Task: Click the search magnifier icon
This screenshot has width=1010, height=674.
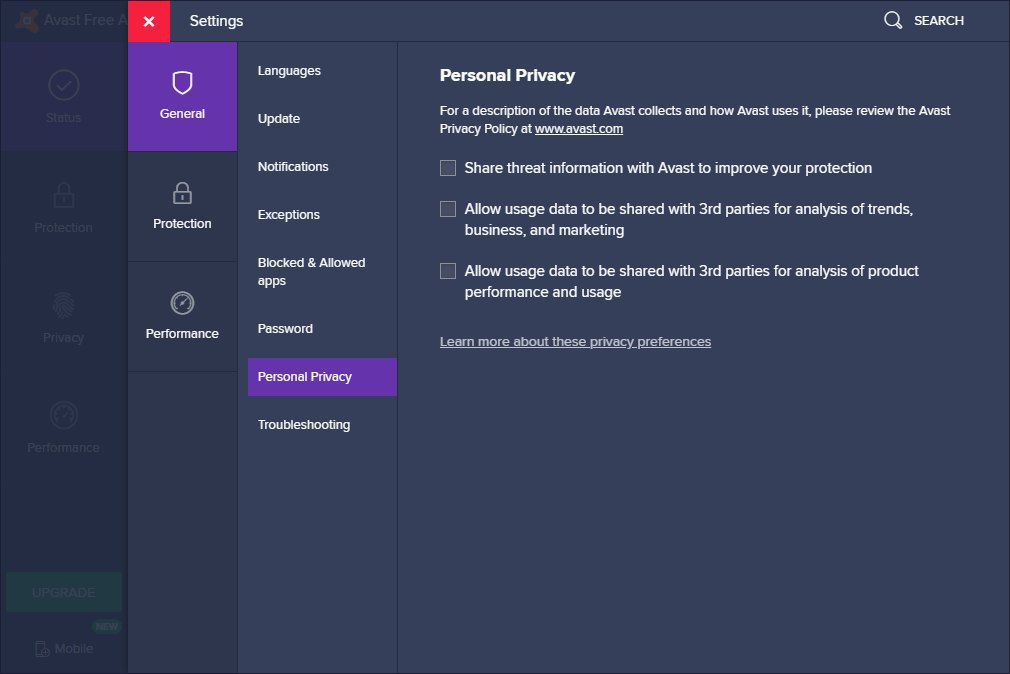Action: (893, 20)
